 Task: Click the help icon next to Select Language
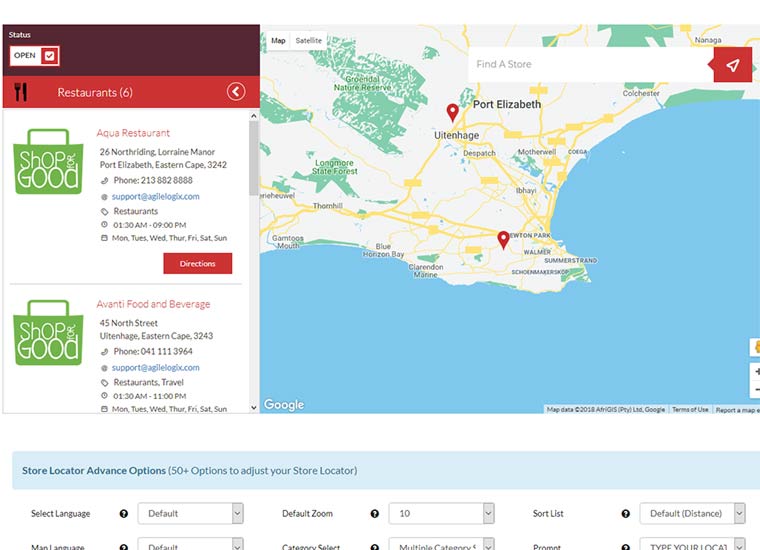tap(124, 514)
